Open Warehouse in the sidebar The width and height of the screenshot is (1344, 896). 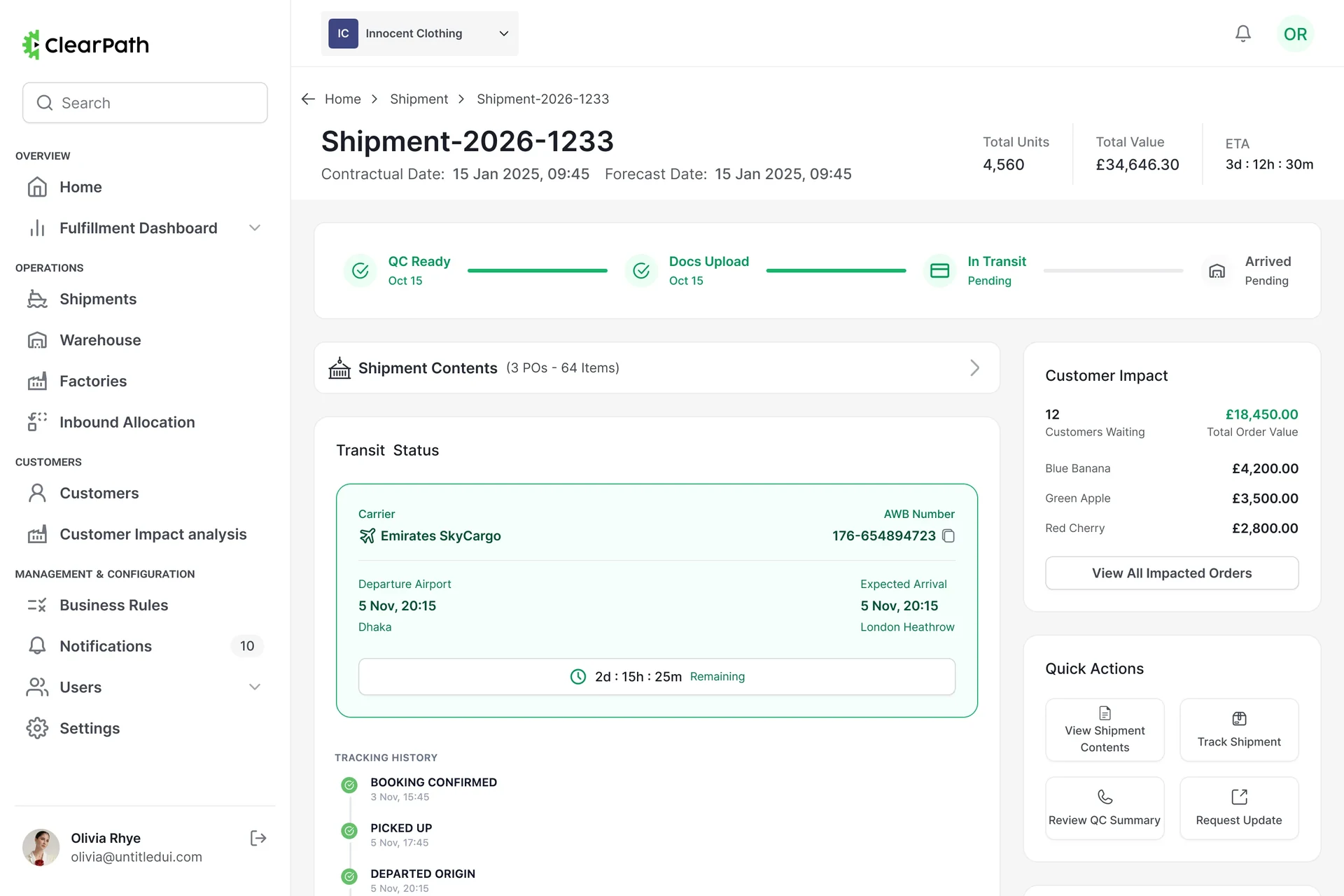(144, 340)
